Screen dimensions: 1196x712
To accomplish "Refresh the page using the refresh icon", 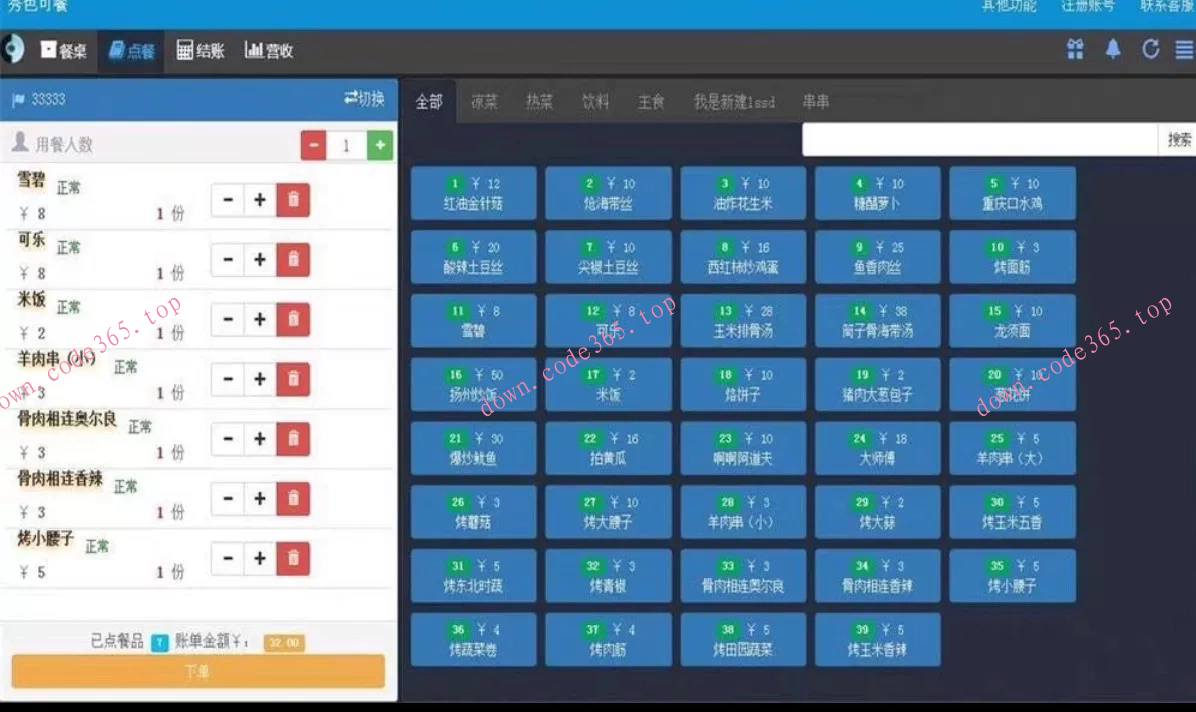I will coord(1150,49).
